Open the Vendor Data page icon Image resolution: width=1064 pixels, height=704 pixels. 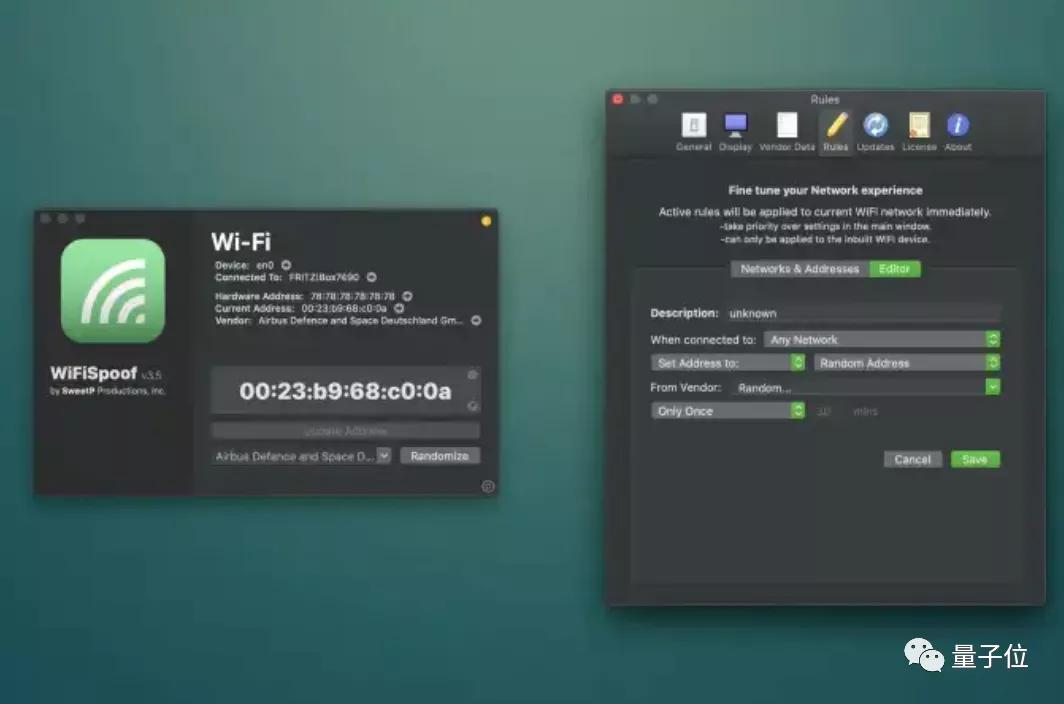click(787, 126)
